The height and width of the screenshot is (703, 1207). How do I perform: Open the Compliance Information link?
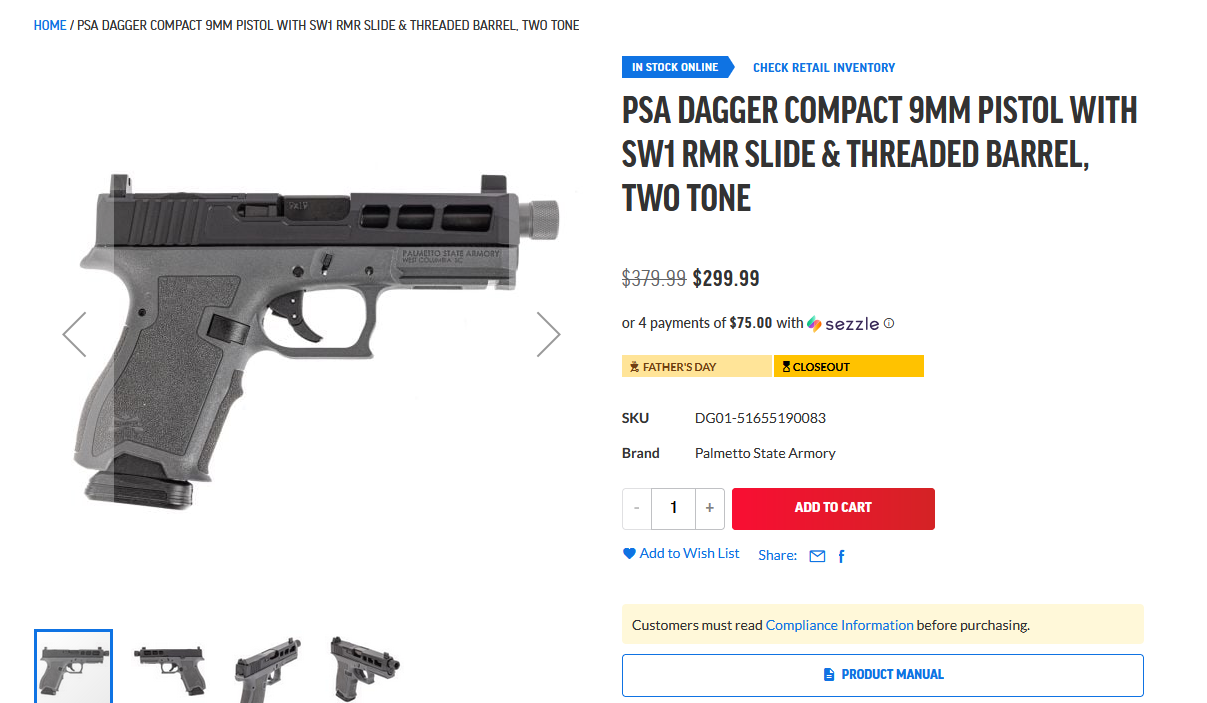click(x=839, y=625)
